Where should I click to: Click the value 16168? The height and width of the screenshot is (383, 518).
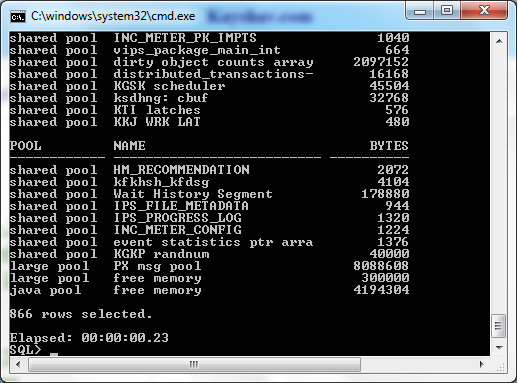pos(389,74)
